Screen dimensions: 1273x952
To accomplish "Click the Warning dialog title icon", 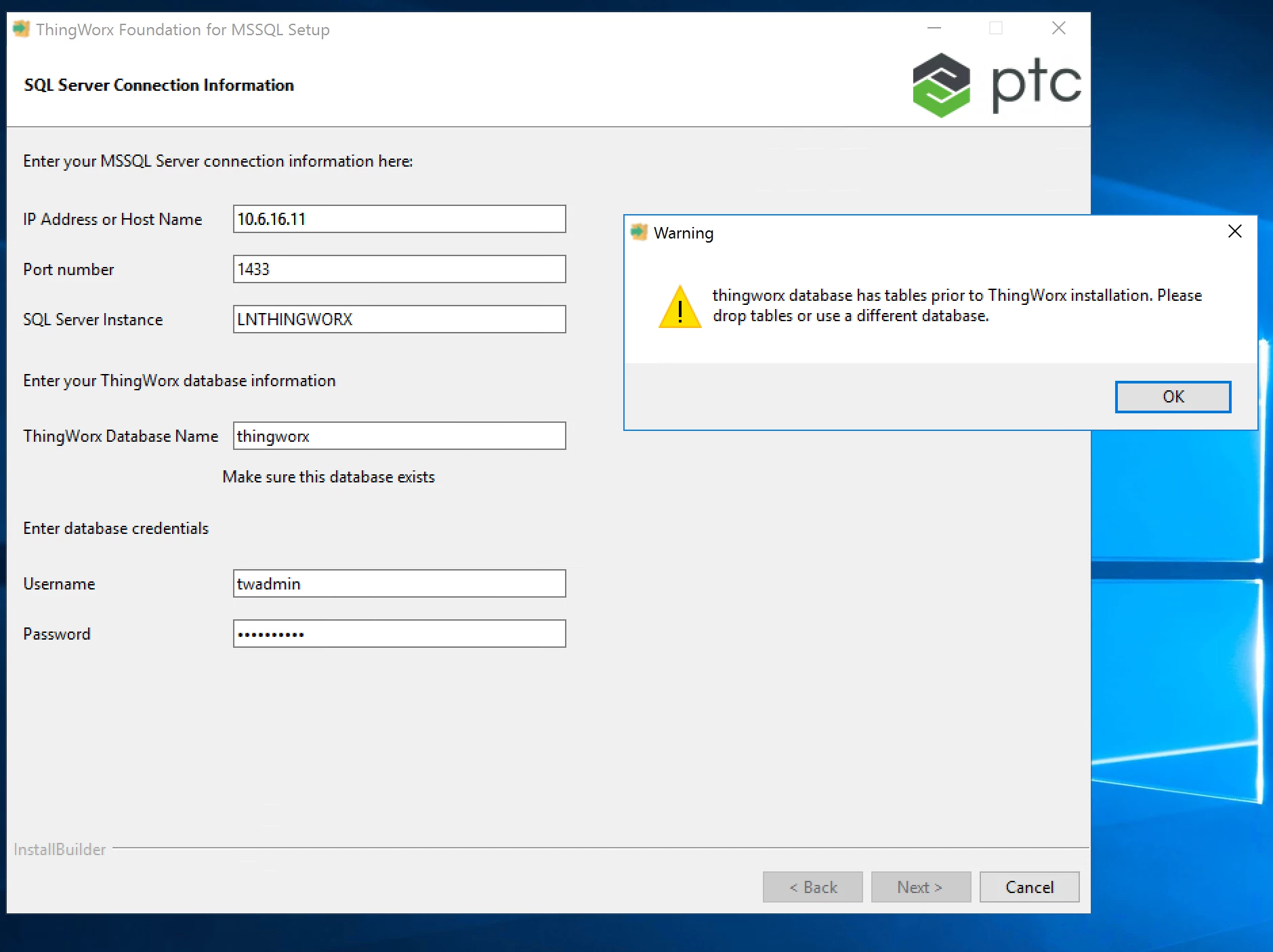I will coord(638,232).
